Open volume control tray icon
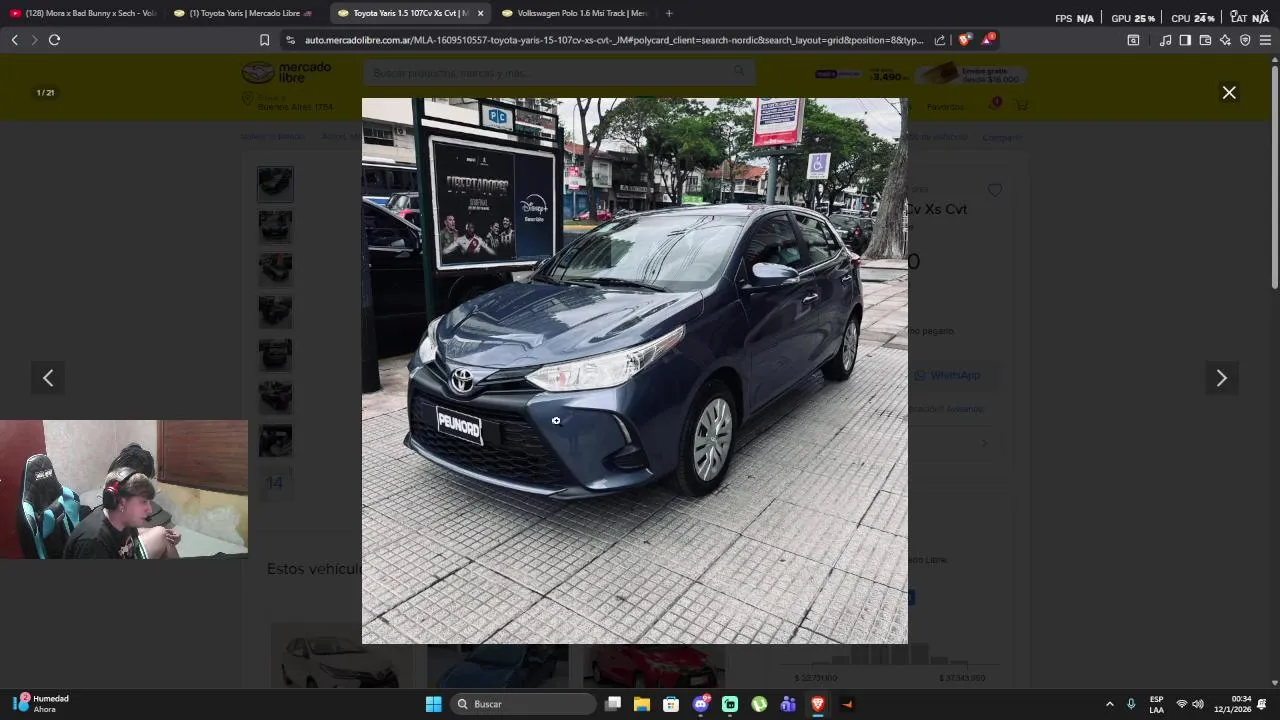The height and width of the screenshot is (720, 1280). point(1198,704)
